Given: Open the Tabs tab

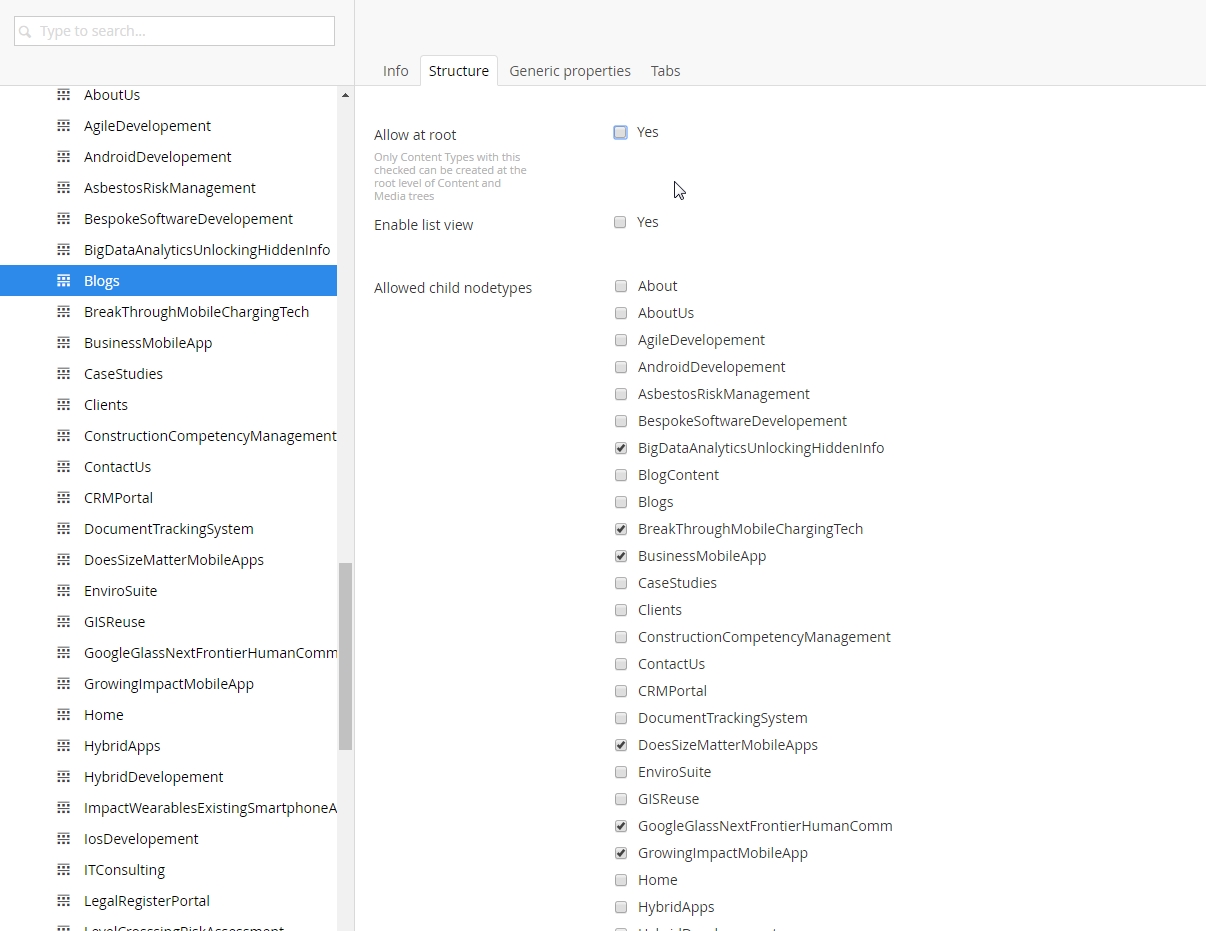Looking at the screenshot, I should [x=665, y=71].
